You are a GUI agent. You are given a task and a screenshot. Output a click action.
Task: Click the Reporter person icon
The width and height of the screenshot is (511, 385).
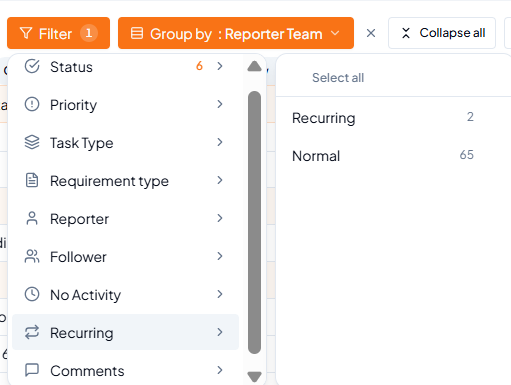coord(32,218)
